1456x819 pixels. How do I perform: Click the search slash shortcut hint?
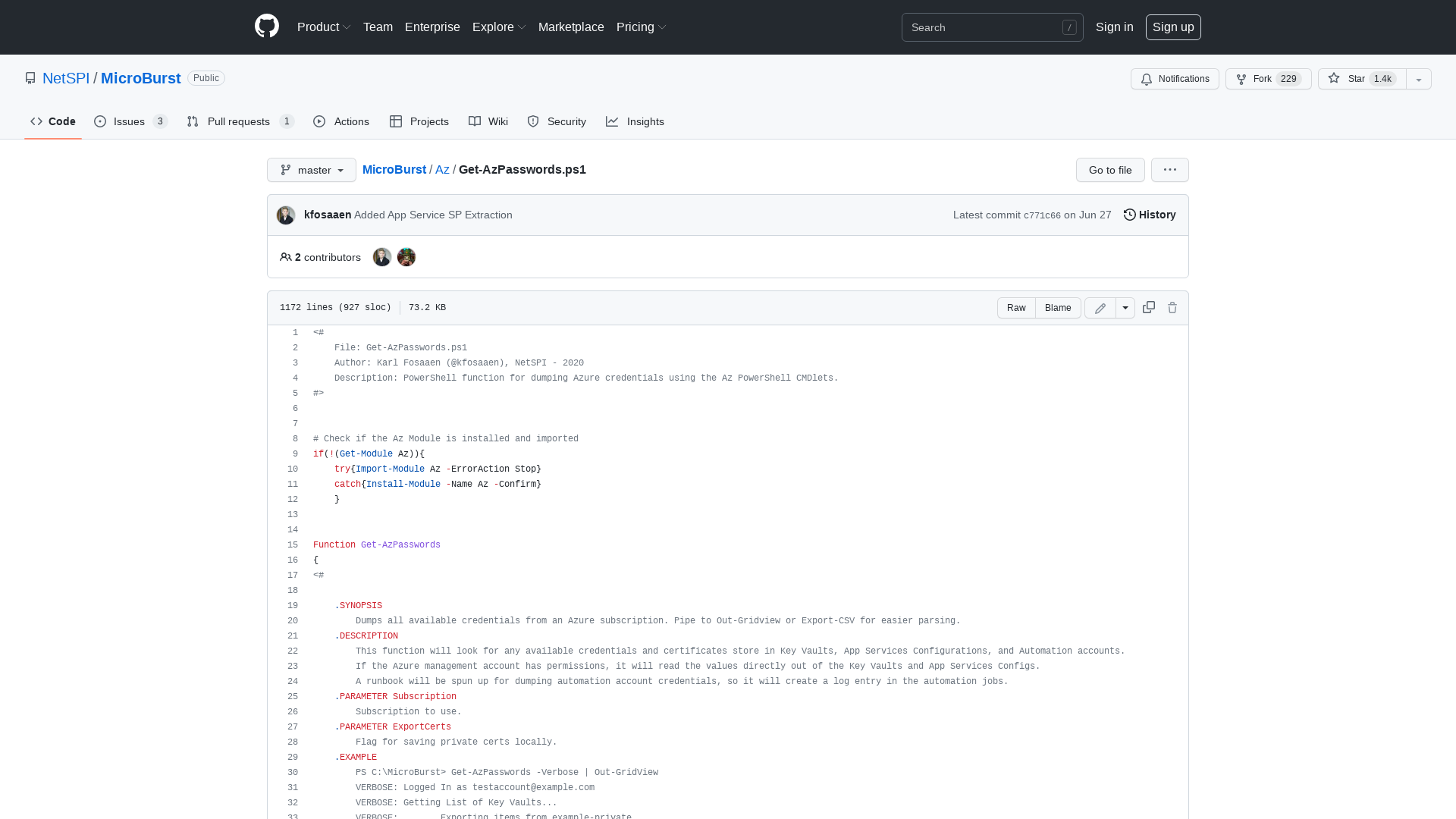(x=1069, y=27)
